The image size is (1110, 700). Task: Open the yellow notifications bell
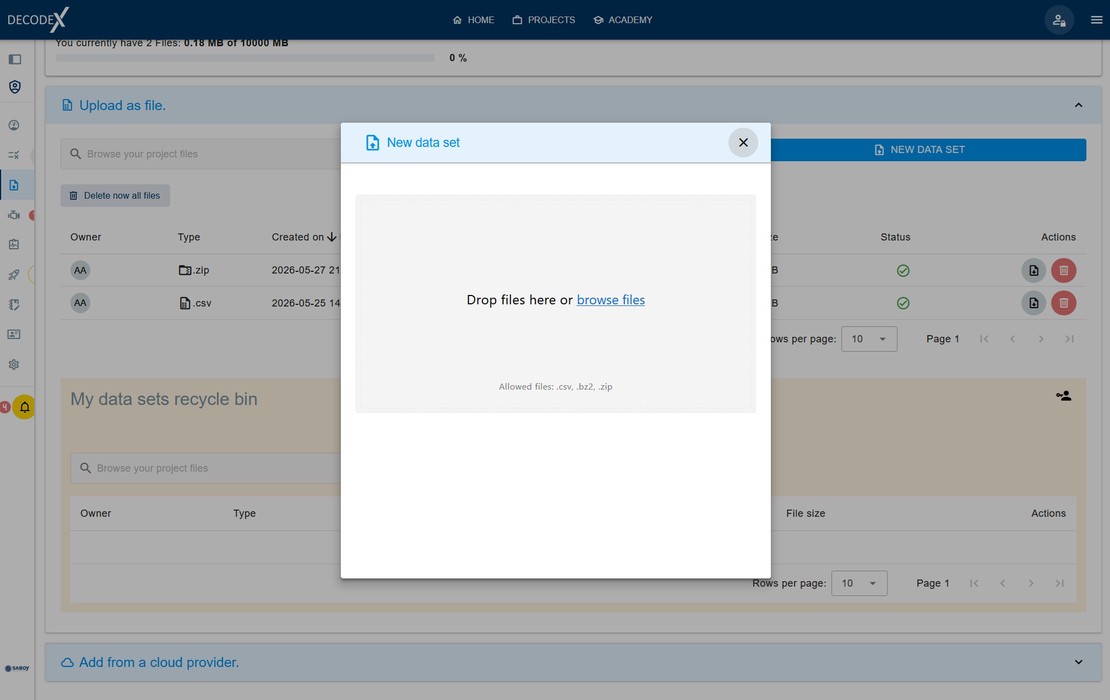coord(24,407)
